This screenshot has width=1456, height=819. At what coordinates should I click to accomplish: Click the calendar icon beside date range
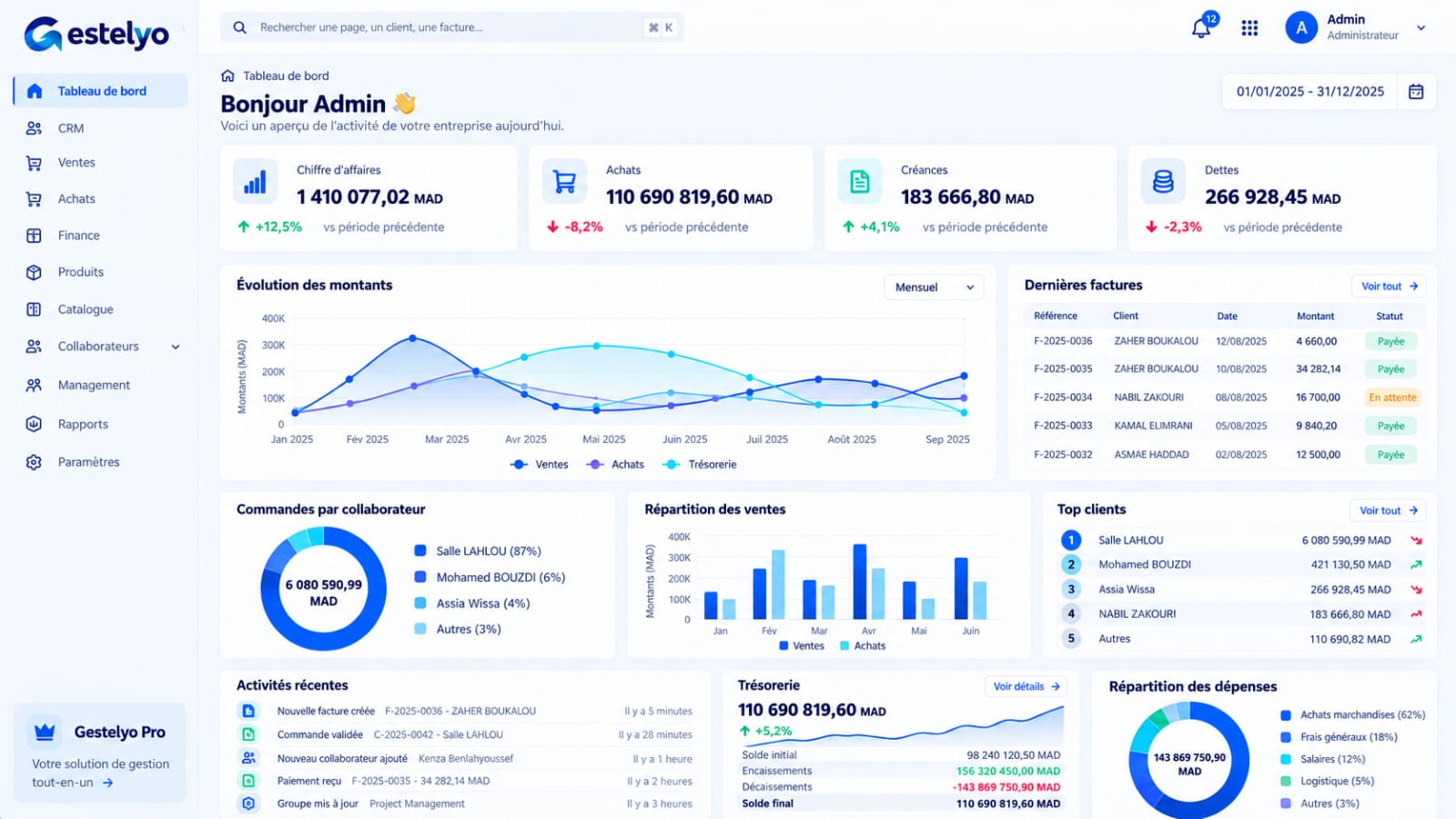1416,91
